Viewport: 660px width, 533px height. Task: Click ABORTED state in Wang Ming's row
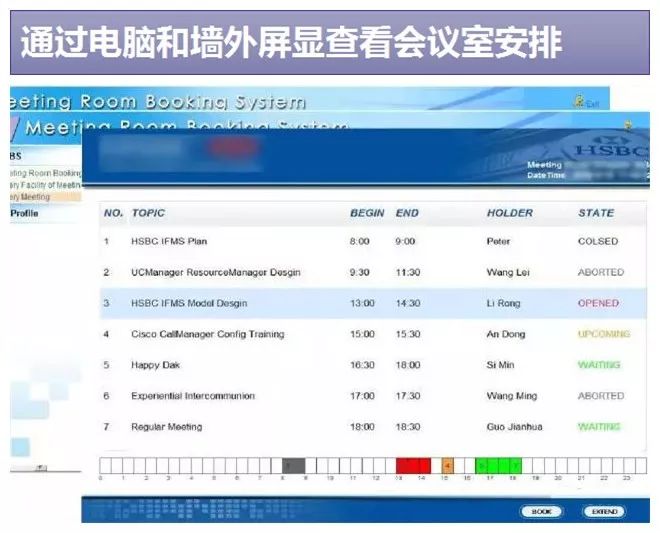601,396
